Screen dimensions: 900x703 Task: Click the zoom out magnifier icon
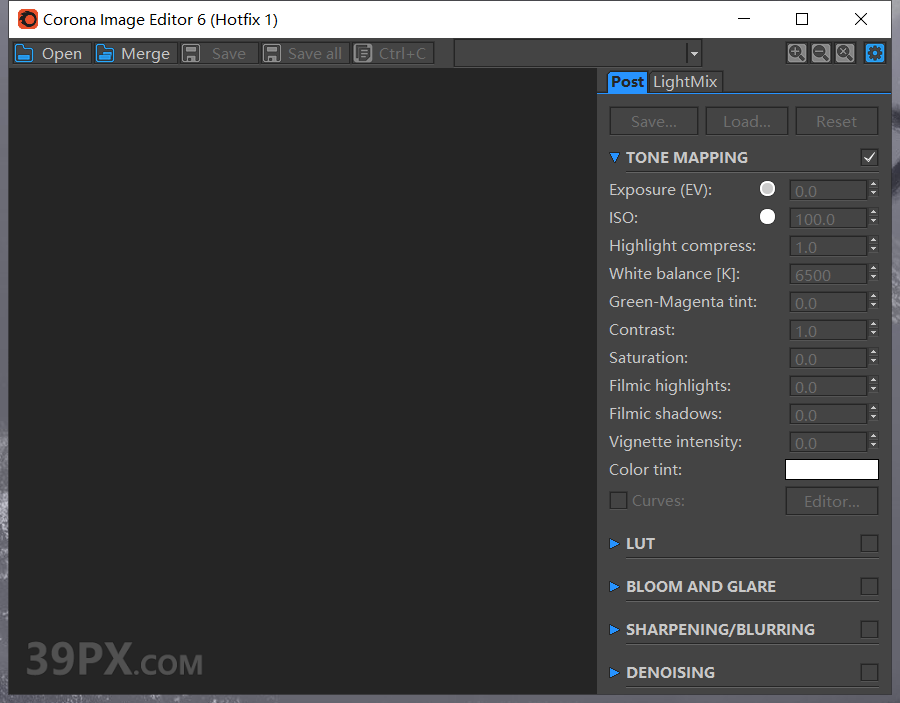tap(820, 52)
